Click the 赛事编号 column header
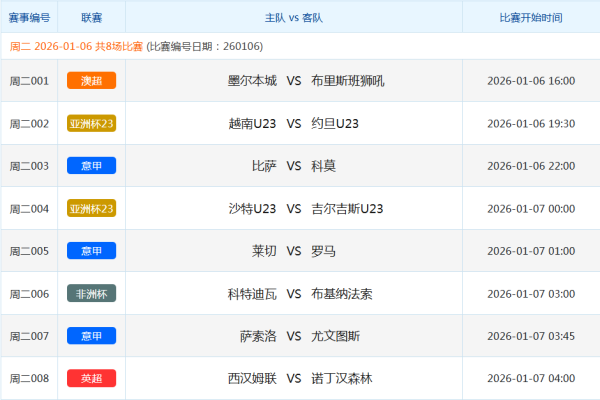The height and width of the screenshot is (400, 600). coord(28,18)
